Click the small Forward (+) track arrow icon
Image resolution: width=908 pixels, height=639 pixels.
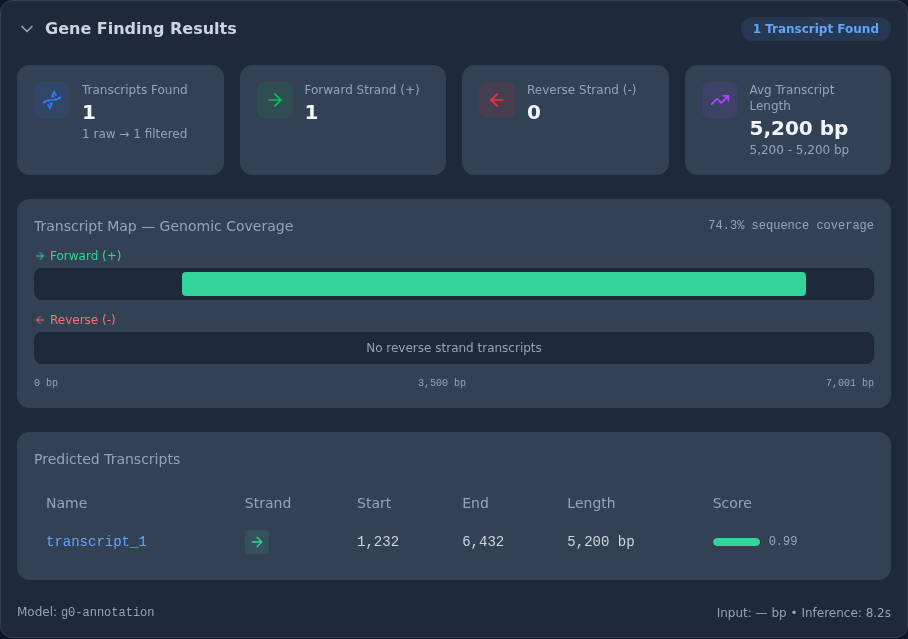(x=40, y=255)
